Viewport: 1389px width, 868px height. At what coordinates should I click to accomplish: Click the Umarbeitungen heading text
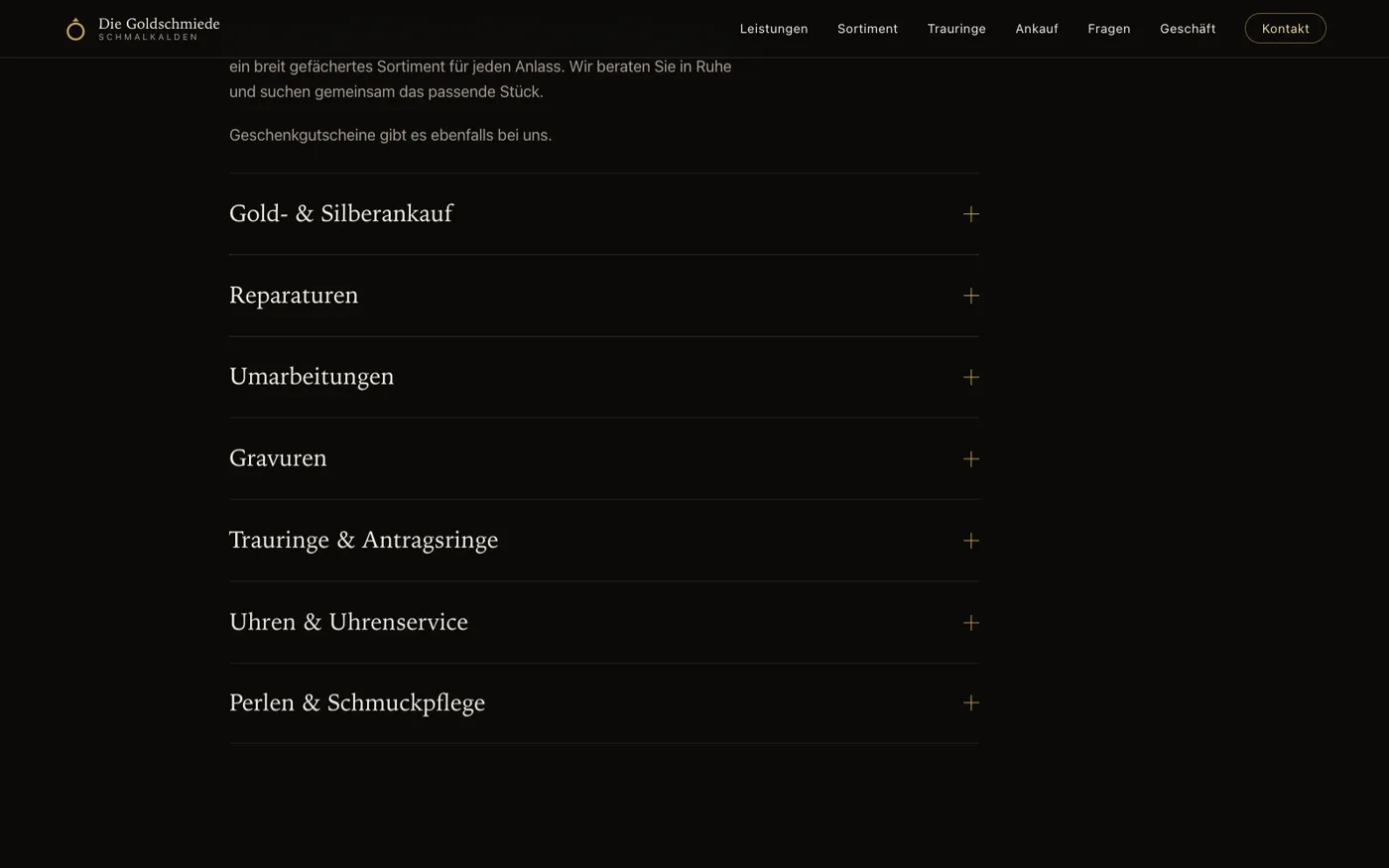point(312,377)
